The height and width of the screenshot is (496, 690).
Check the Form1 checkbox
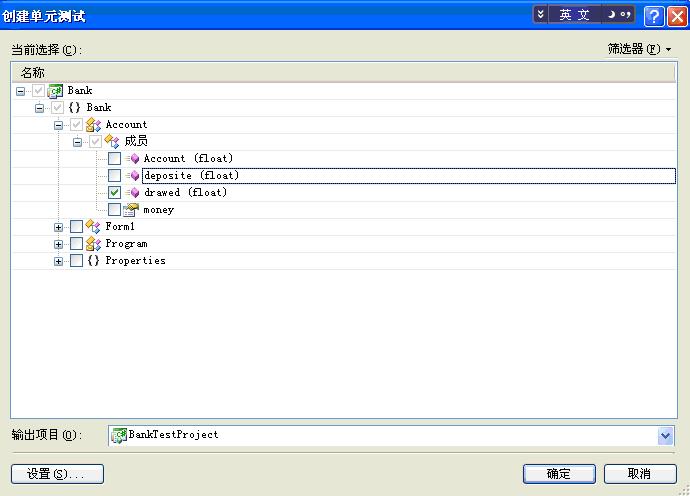[x=76, y=227]
